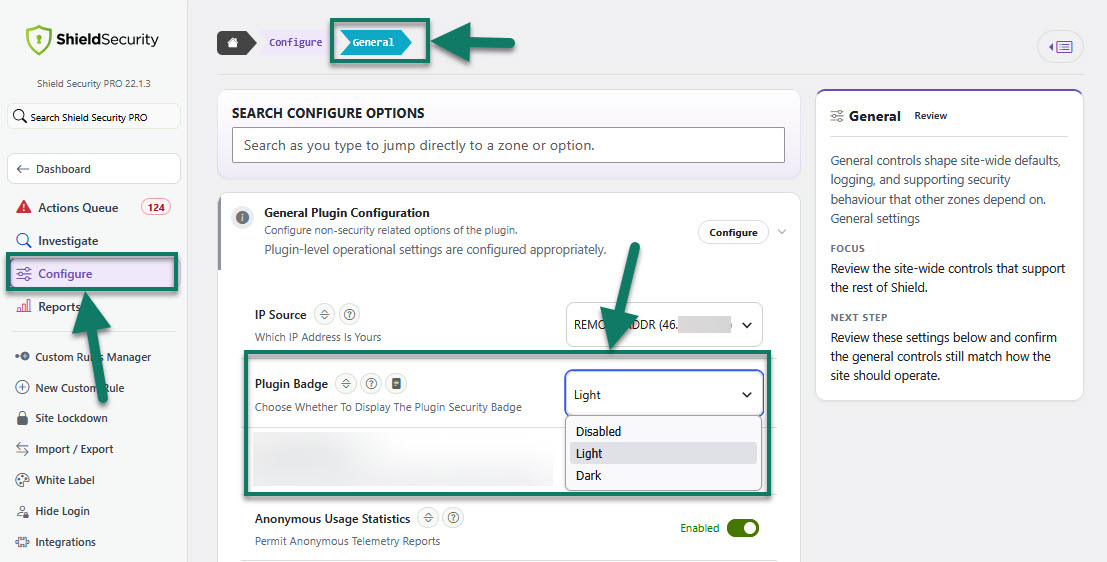Image resolution: width=1107 pixels, height=562 pixels.
Task: Click the home breadcrumb icon
Action: coord(234,42)
